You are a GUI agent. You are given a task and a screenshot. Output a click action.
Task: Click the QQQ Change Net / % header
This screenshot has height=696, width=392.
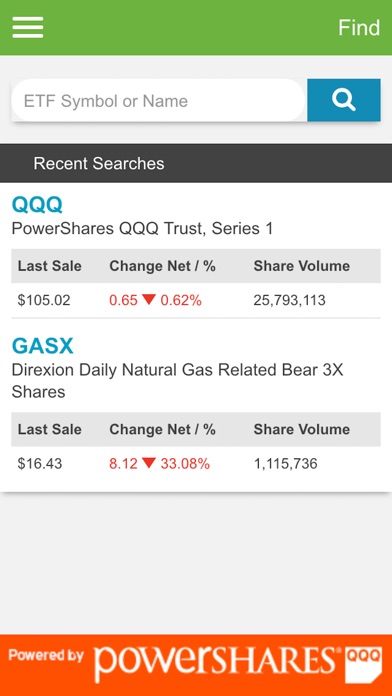[162, 266]
